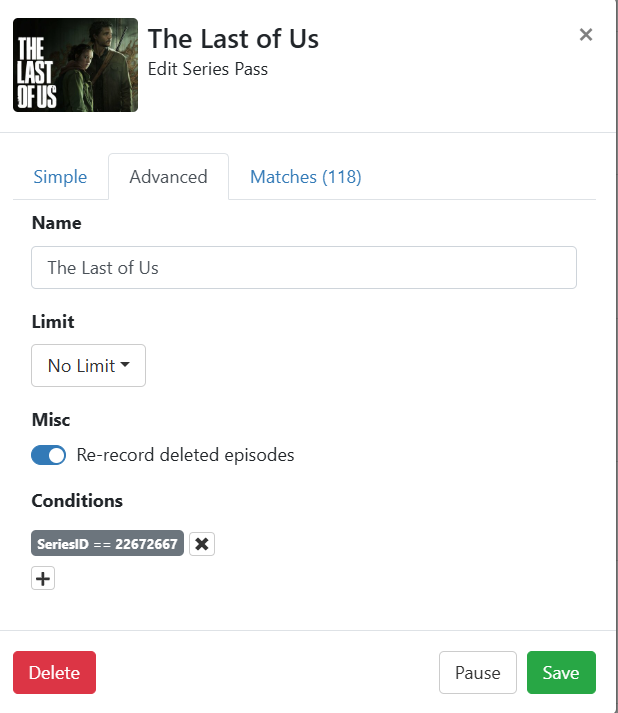Switch to the Simple tab

60,177
